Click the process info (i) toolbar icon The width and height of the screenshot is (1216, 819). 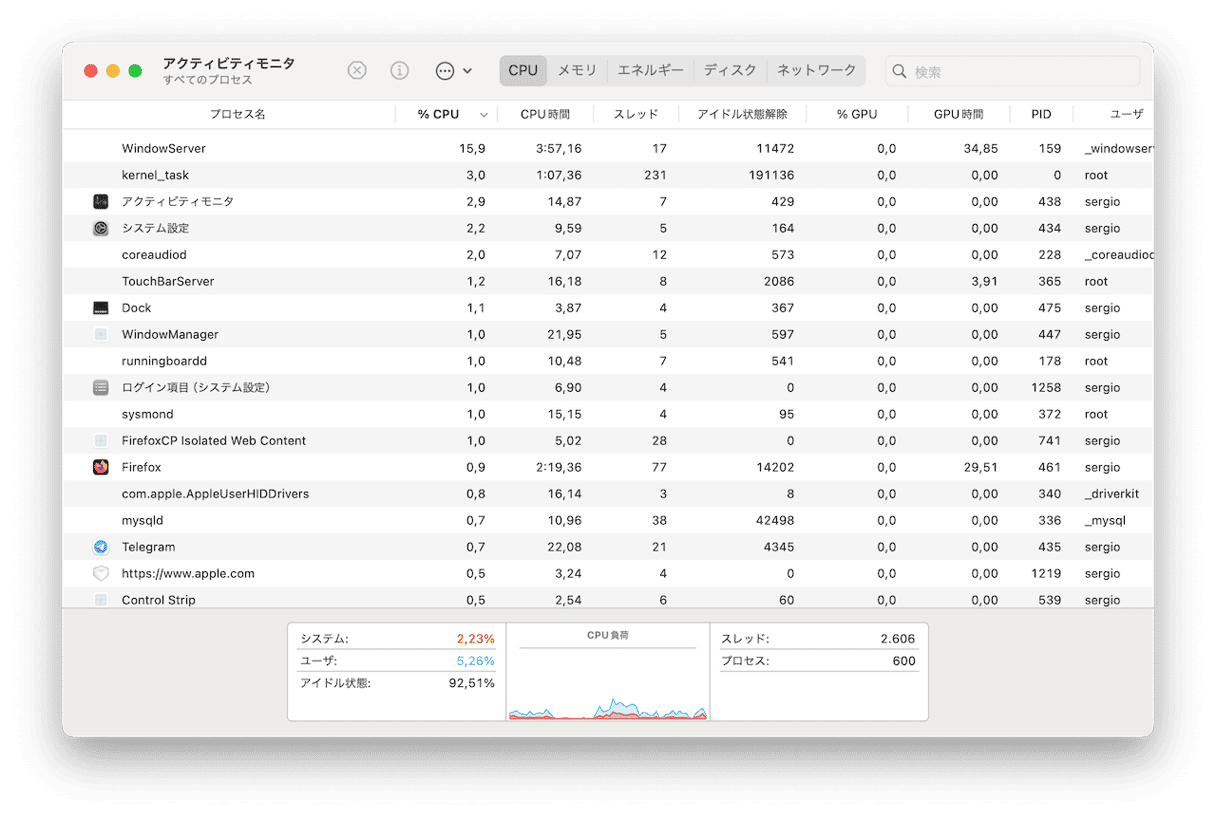[399, 71]
